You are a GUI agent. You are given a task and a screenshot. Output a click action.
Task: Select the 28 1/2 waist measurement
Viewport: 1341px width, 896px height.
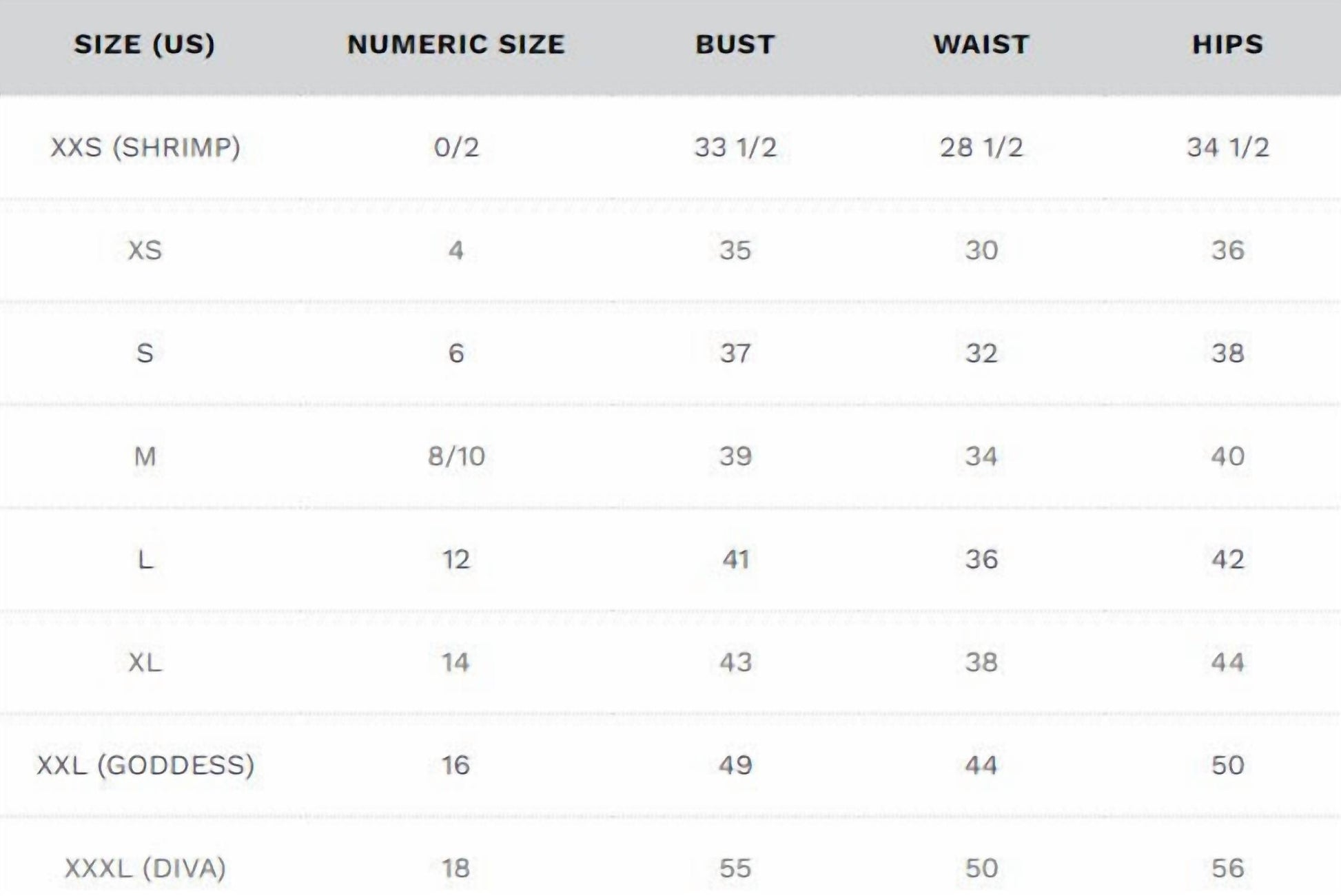click(981, 147)
